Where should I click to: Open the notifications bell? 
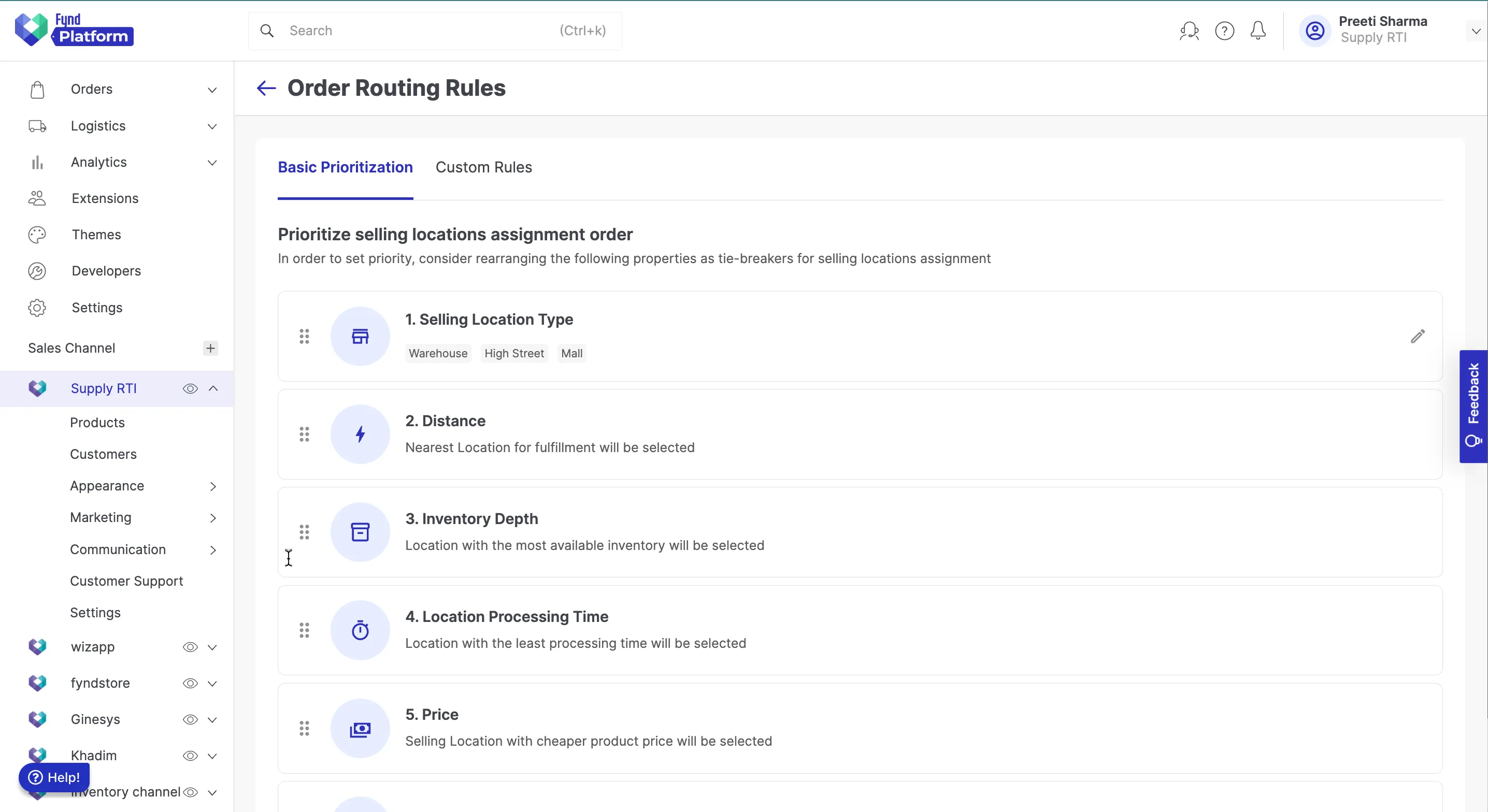click(1257, 31)
